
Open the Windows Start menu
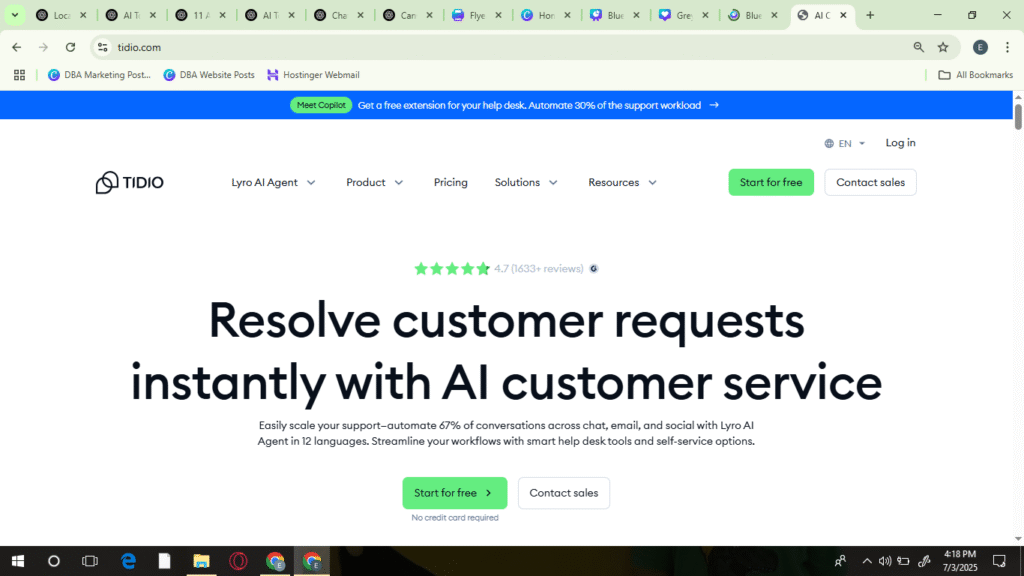coord(18,561)
